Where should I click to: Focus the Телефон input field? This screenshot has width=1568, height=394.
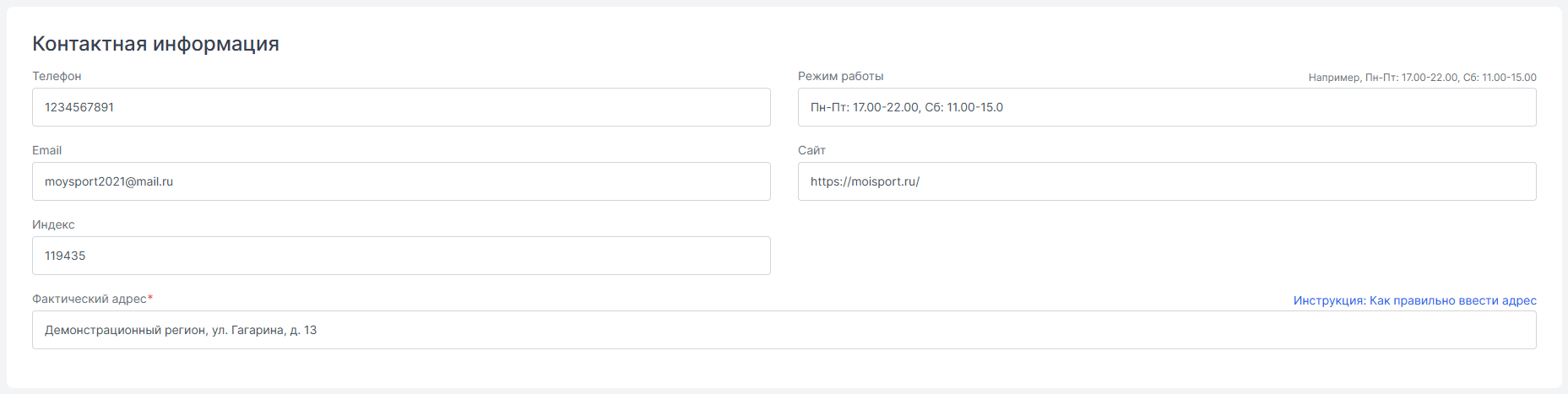coord(401,107)
